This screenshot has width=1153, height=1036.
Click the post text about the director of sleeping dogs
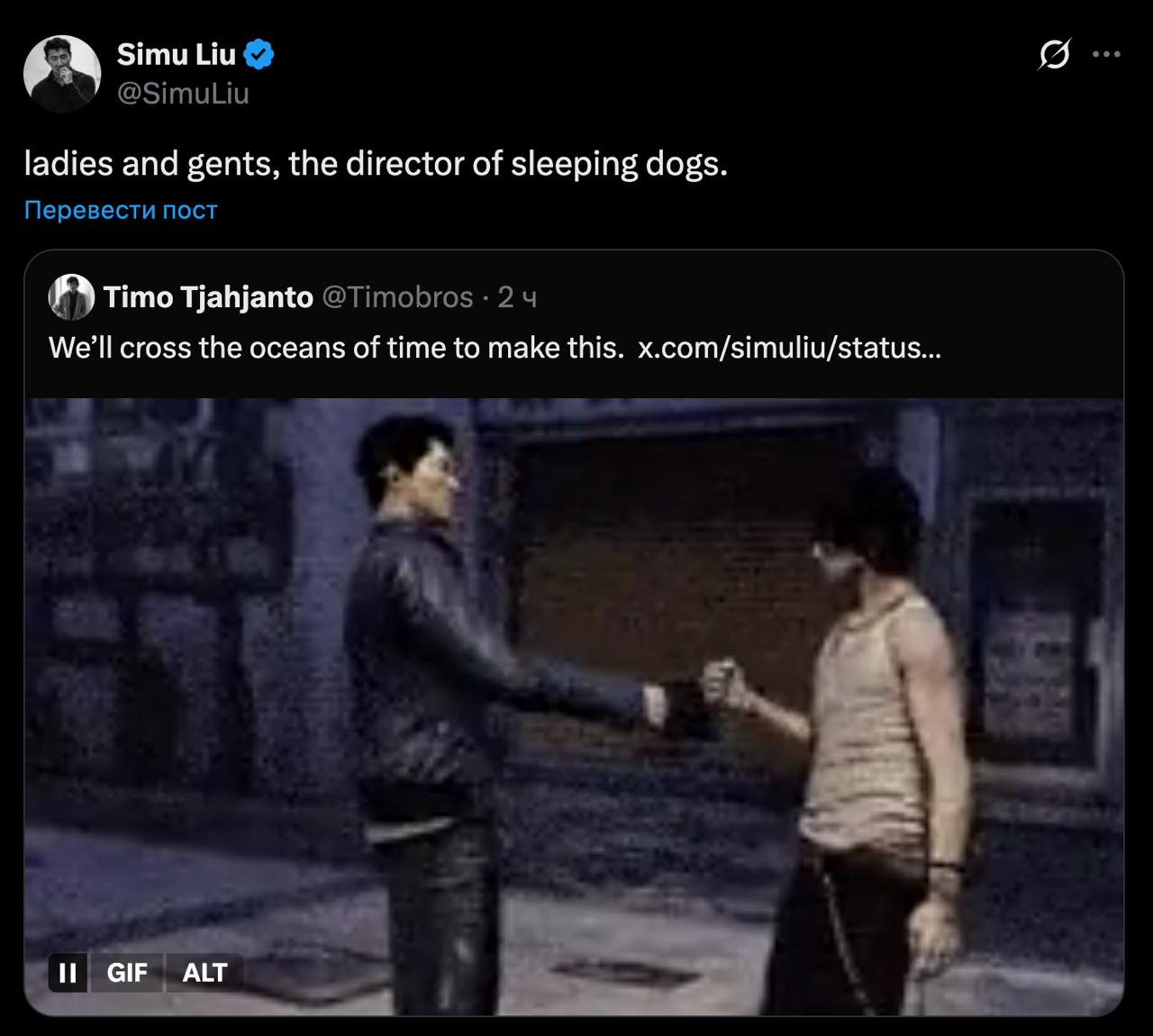(x=375, y=164)
